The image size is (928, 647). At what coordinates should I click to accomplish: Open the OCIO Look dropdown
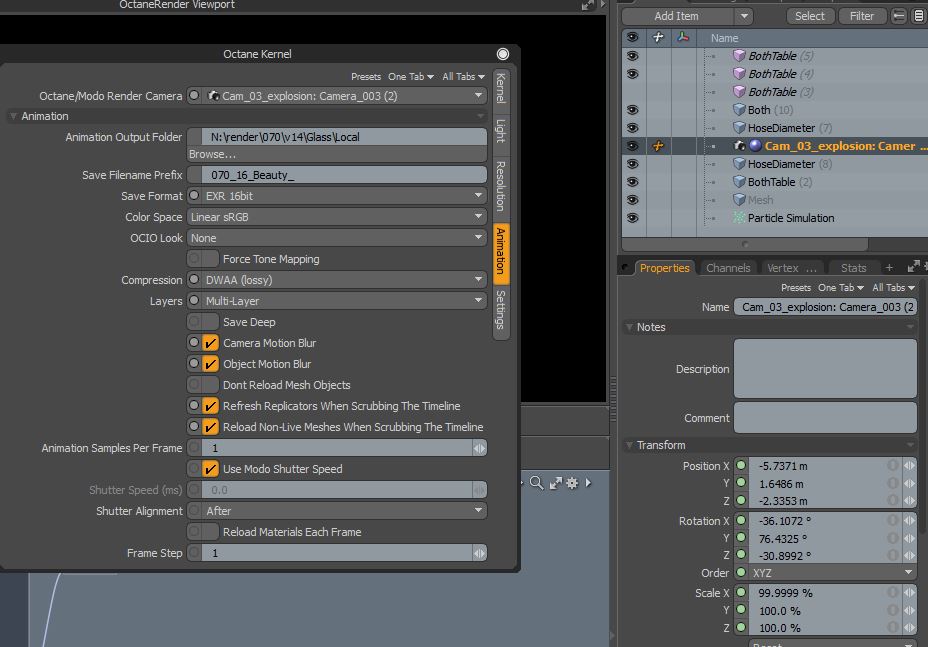pos(337,238)
